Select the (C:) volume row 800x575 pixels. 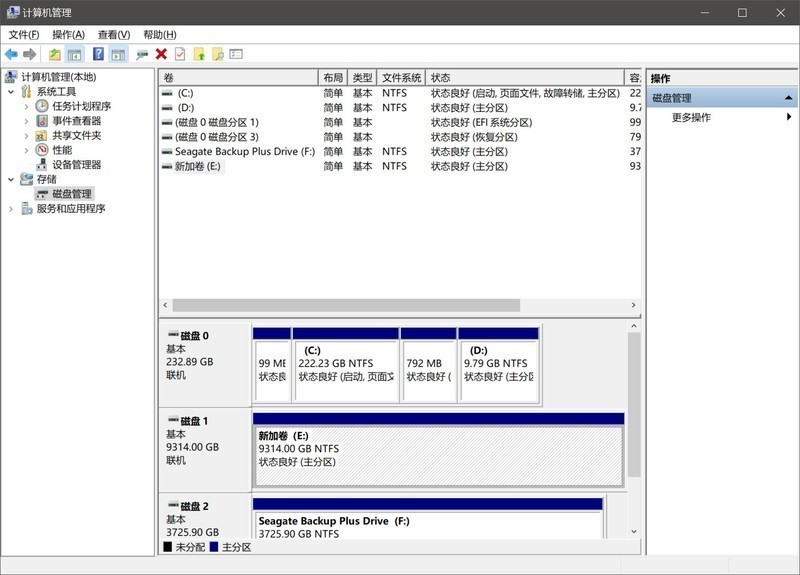400,93
